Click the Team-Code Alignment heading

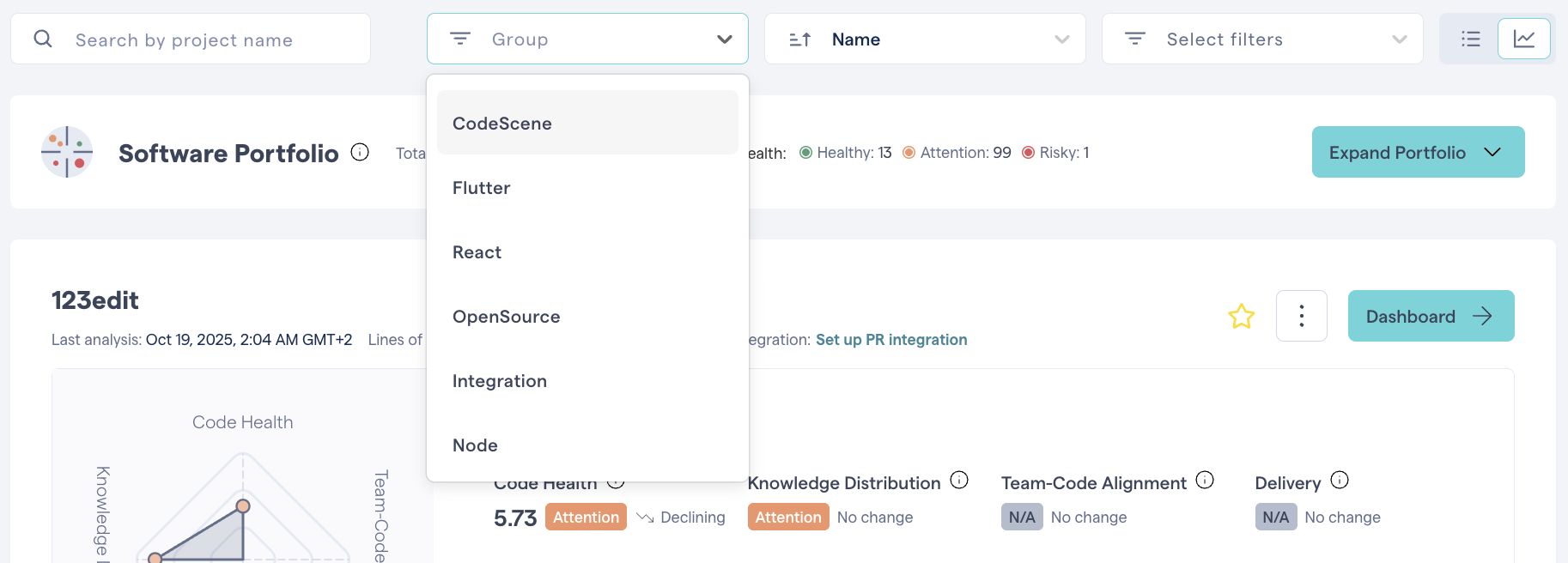(x=1094, y=483)
